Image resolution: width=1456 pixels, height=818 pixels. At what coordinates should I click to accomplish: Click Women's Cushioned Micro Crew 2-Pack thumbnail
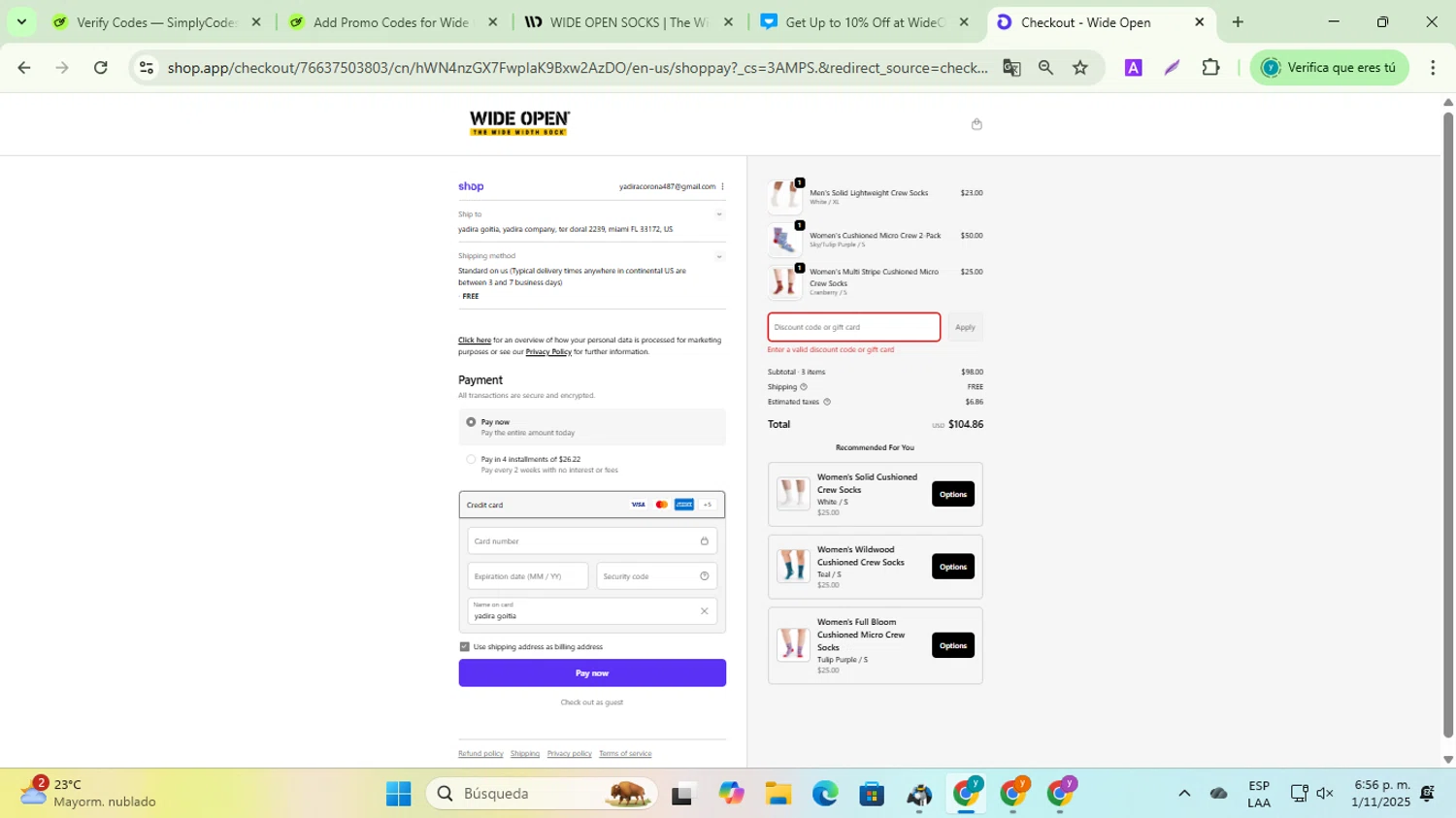tap(784, 240)
